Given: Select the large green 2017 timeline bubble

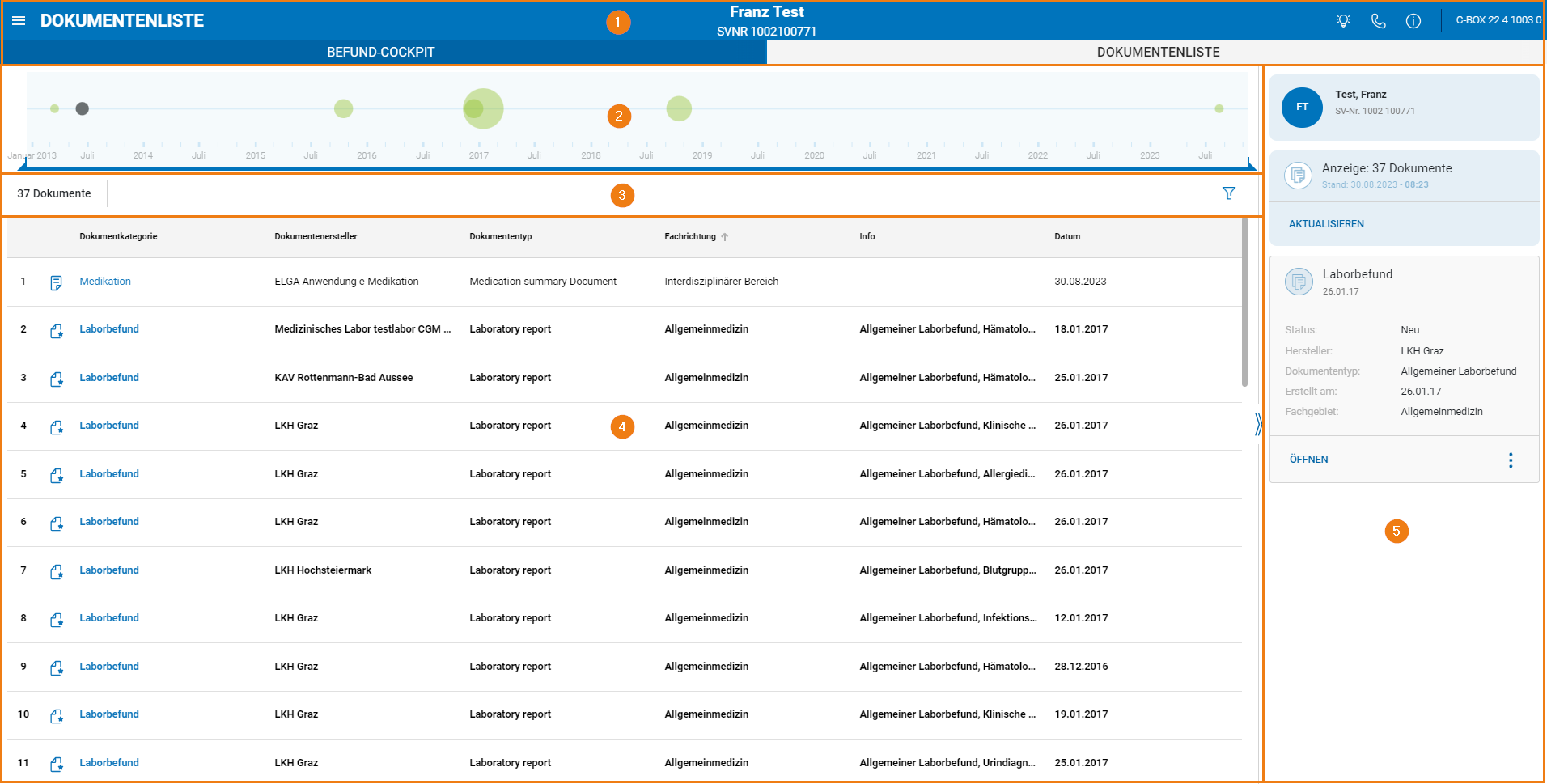Looking at the screenshot, I should [x=483, y=108].
